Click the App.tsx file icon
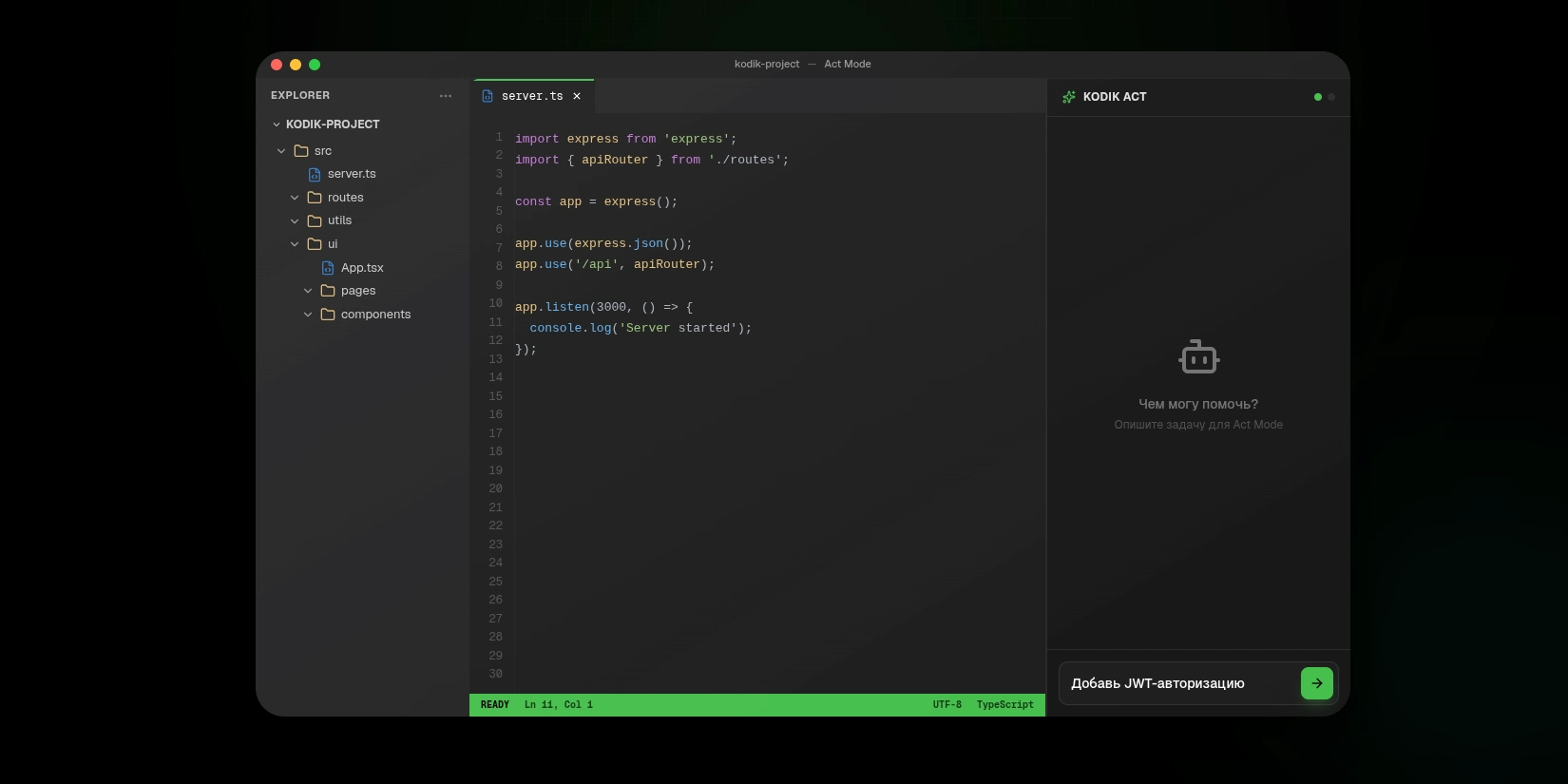This screenshot has height=784, width=1568. coord(328,268)
